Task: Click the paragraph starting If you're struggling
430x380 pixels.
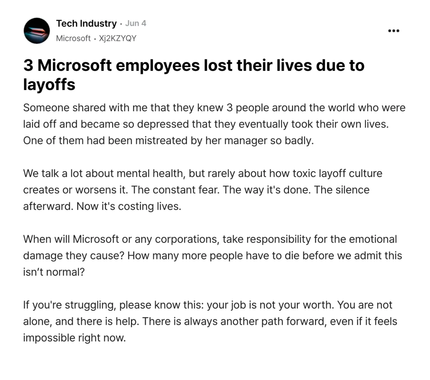Action: click(x=210, y=321)
